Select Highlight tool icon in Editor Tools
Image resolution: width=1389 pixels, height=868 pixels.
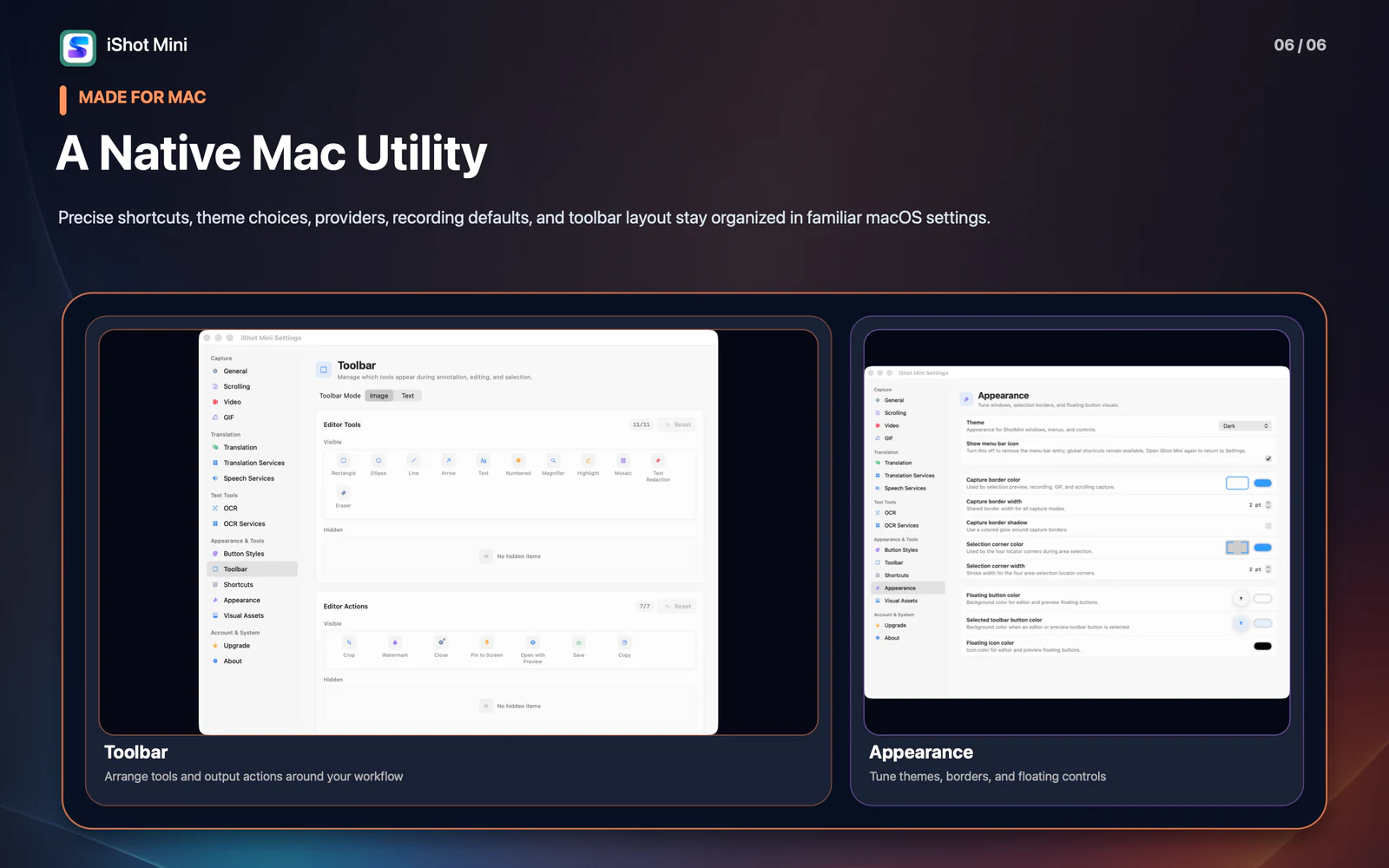pyautogui.click(x=588, y=460)
